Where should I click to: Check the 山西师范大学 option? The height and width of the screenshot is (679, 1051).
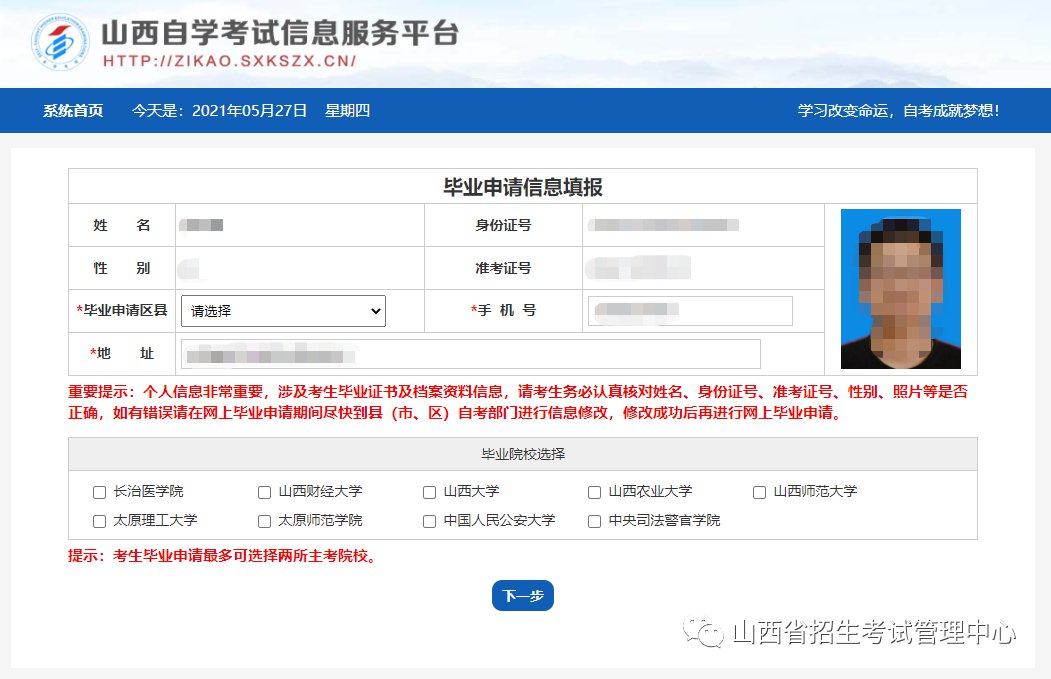coord(759,492)
